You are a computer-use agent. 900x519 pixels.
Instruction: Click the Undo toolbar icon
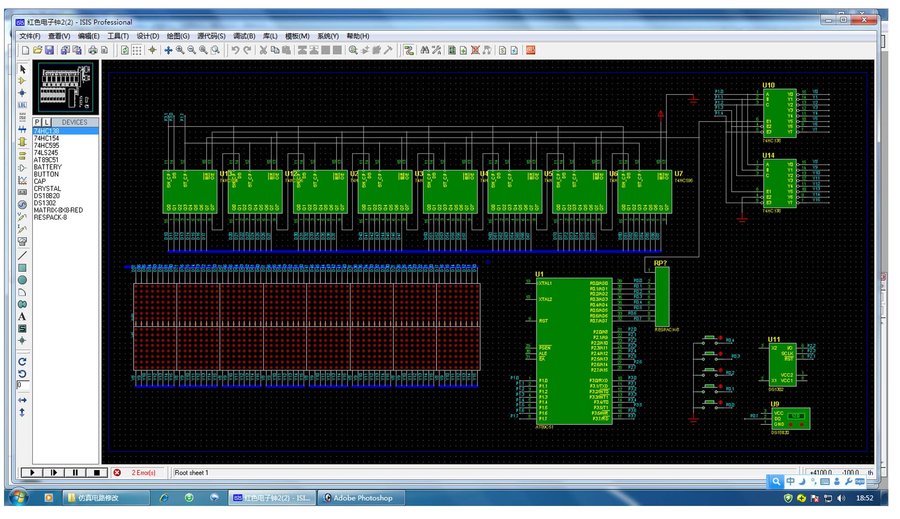pos(235,49)
